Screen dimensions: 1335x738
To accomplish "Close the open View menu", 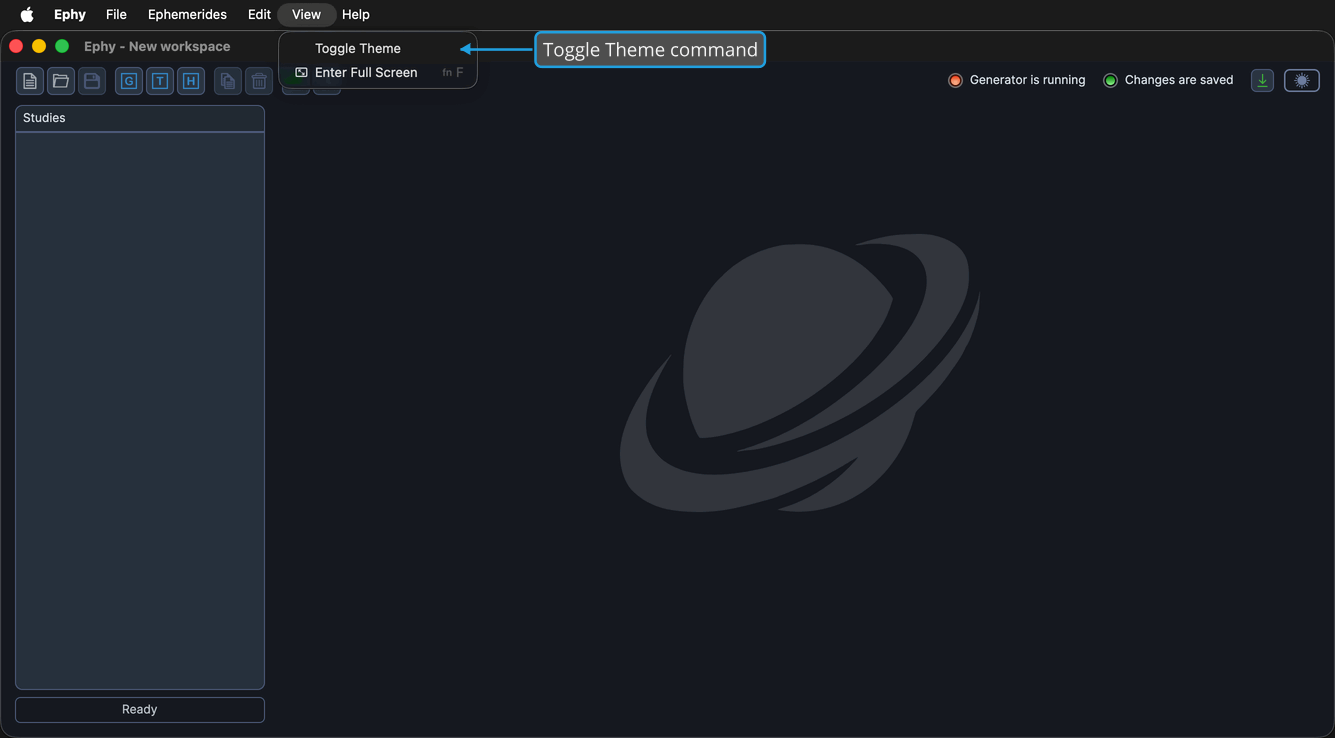I will 306,14.
